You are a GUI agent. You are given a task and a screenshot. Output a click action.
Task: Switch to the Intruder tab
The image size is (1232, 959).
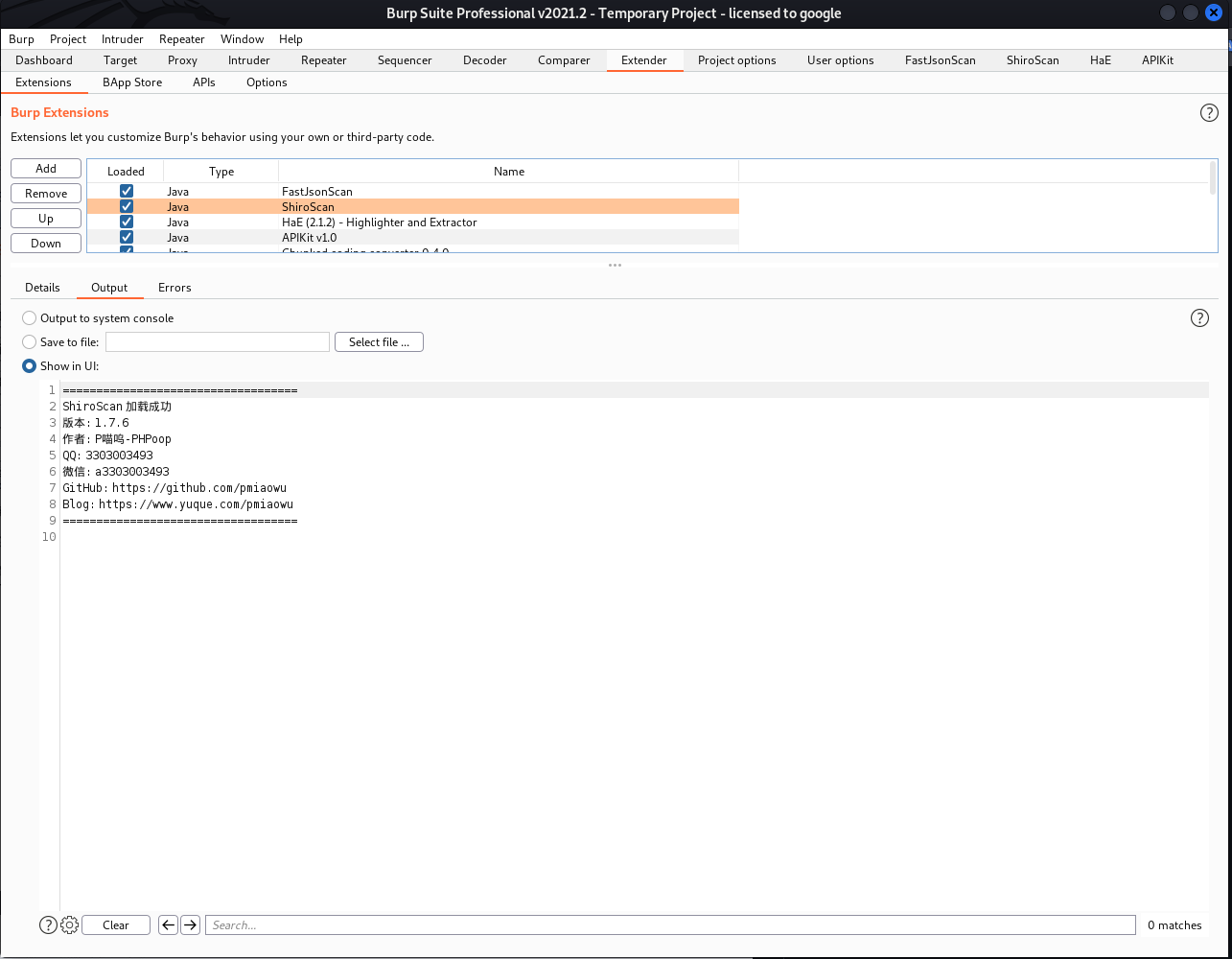249,59
